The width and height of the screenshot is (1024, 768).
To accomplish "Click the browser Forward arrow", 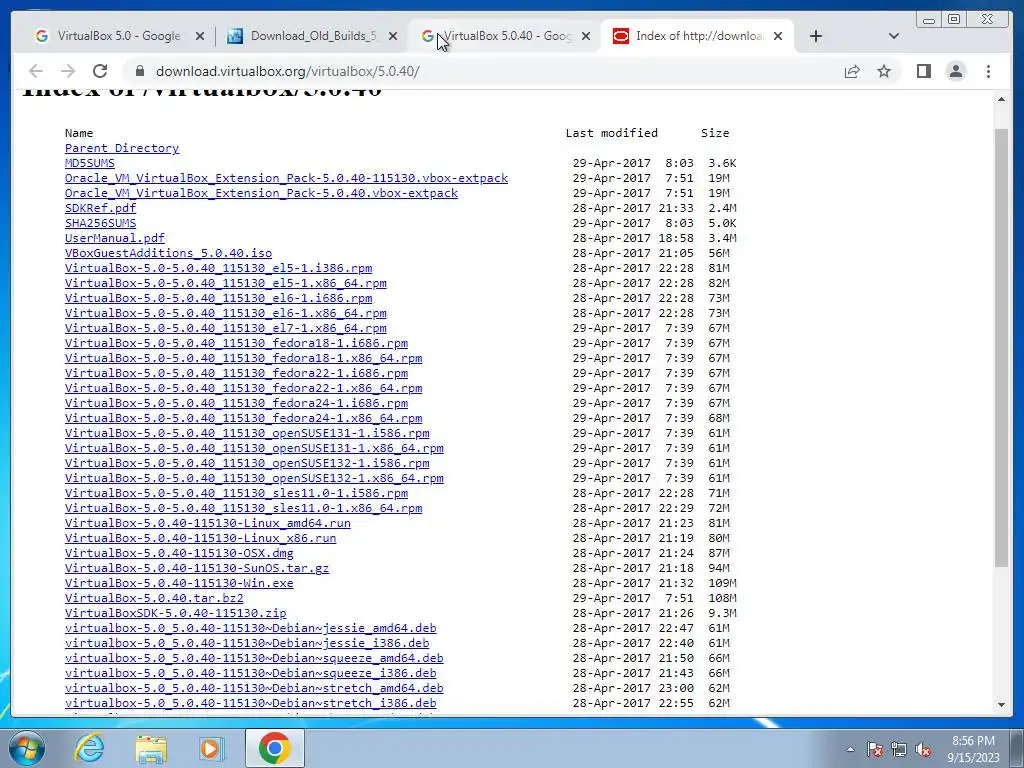I will (x=68, y=71).
